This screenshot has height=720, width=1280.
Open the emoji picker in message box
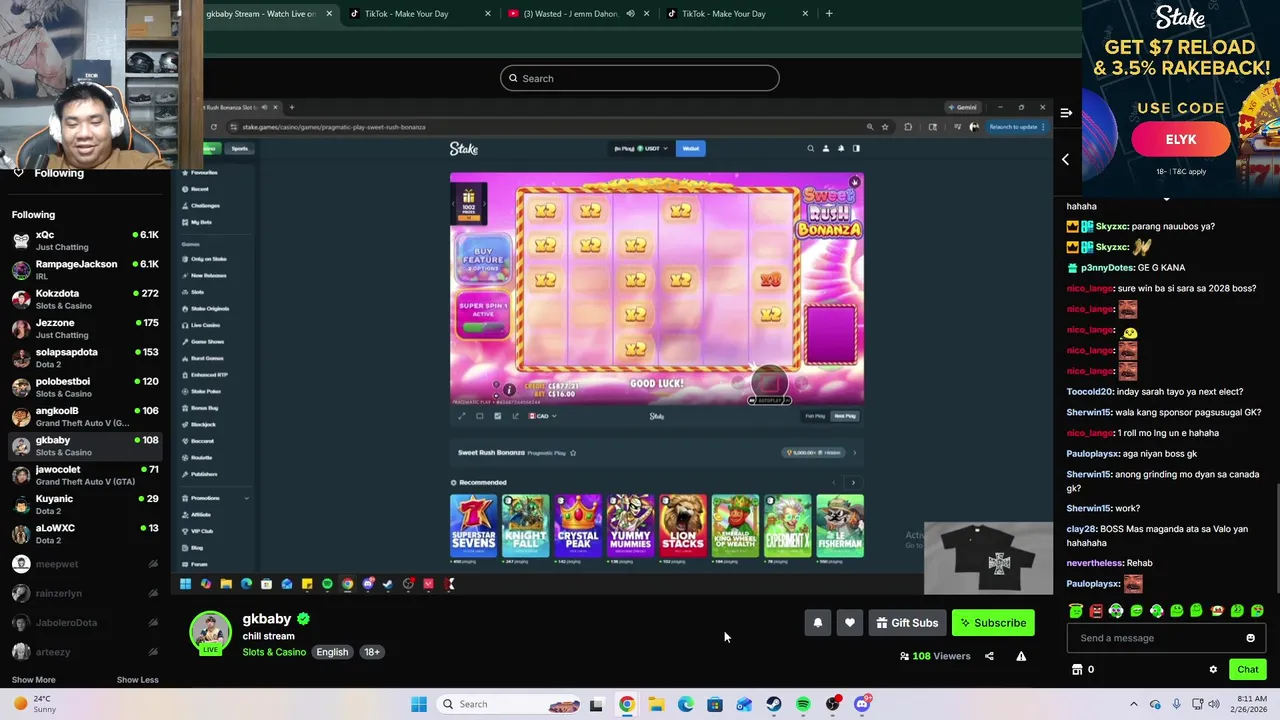pos(1250,638)
